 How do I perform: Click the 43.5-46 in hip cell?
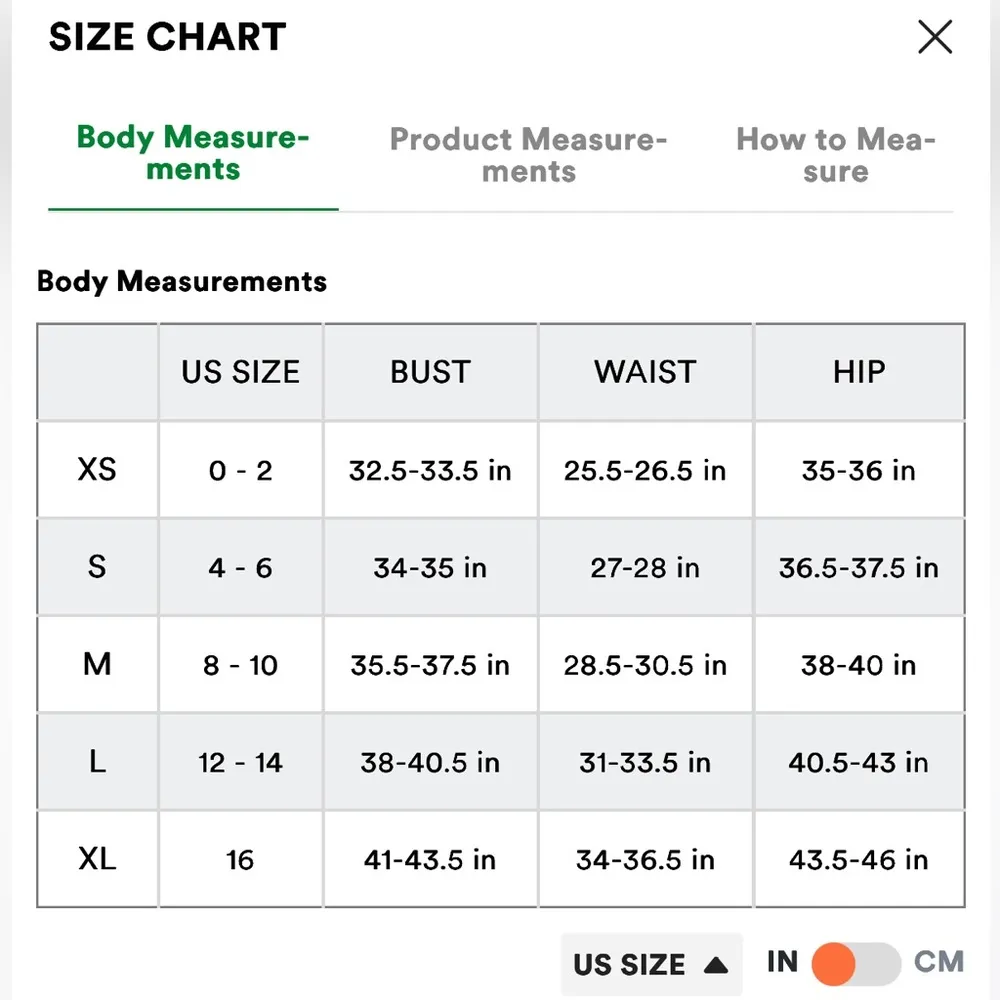click(x=859, y=859)
